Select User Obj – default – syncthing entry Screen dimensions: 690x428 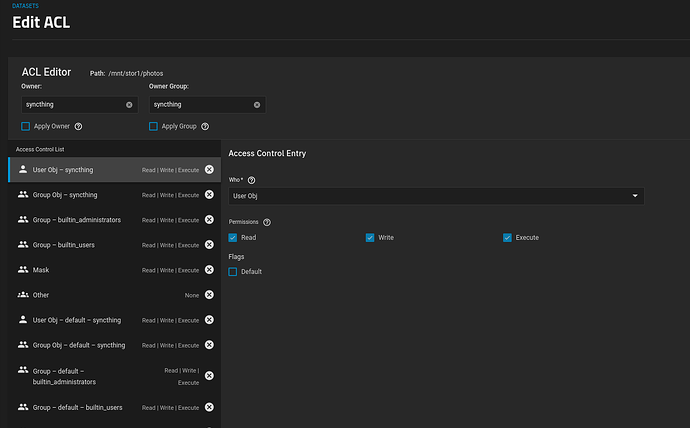click(x=114, y=320)
